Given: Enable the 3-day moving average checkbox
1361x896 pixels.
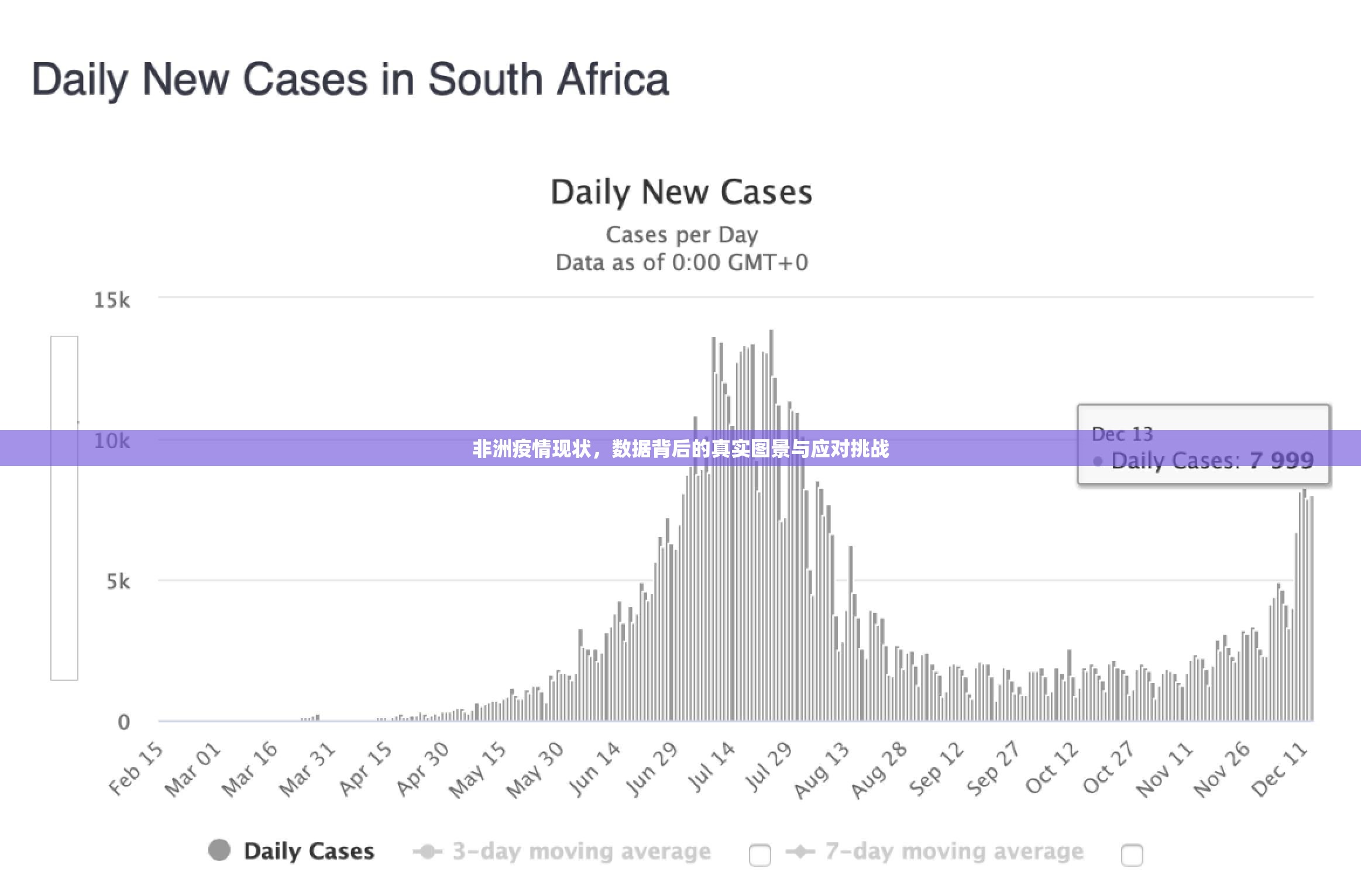Looking at the screenshot, I should 759,855.
